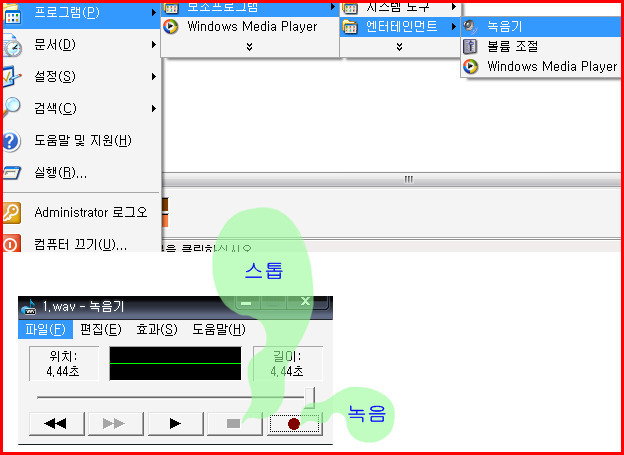Launch Windows Media Player in 엔터테인먼트 submenu
This screenshot has width=624, height=455.
[x=542, y=66]
